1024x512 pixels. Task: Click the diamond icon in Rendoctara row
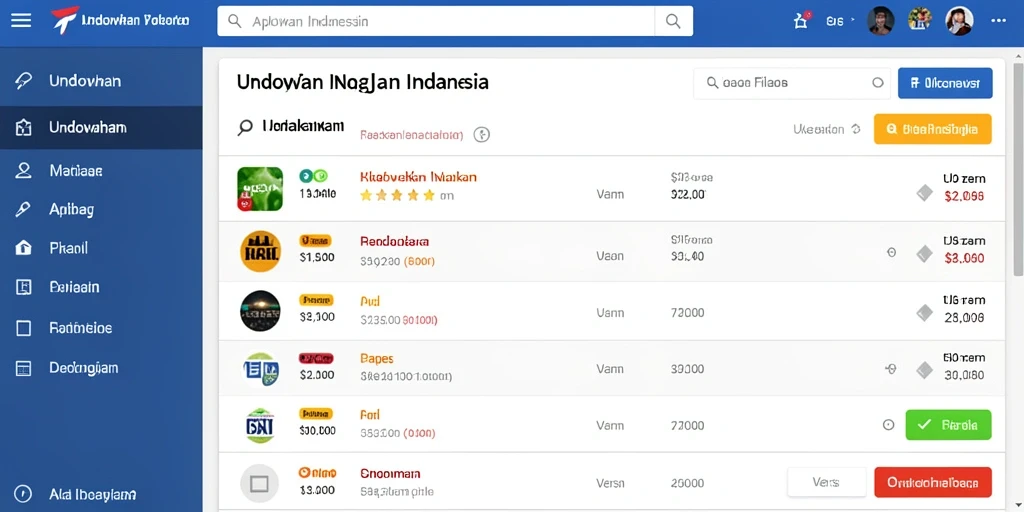(924, 253)
